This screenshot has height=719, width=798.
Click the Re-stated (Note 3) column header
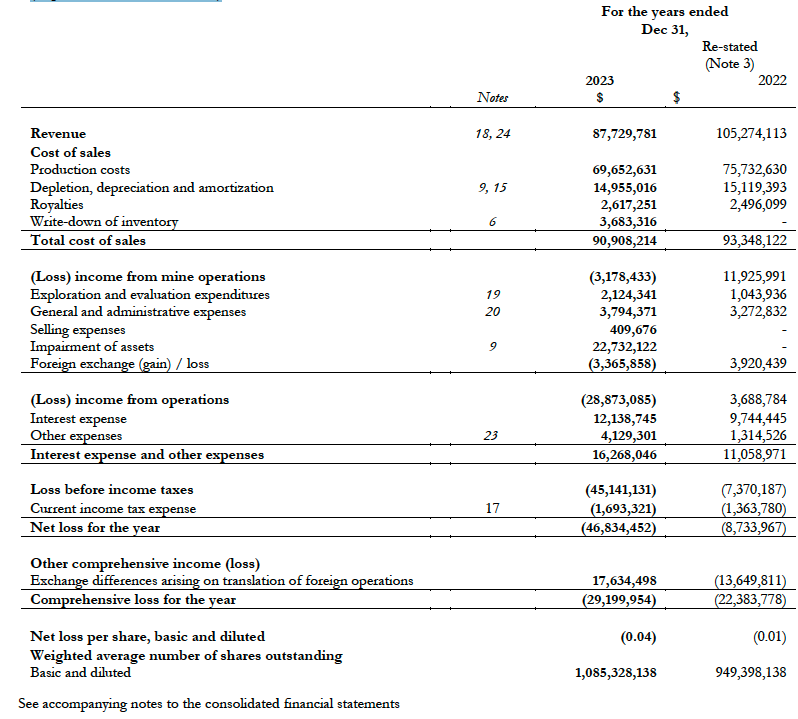(729, 55)
